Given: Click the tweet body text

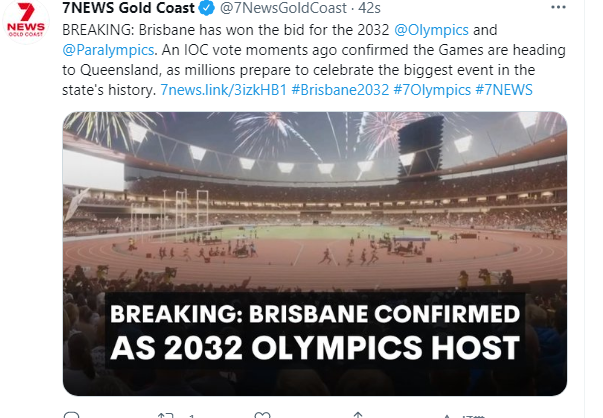Looking at the screenshot, I should point(314,60).
